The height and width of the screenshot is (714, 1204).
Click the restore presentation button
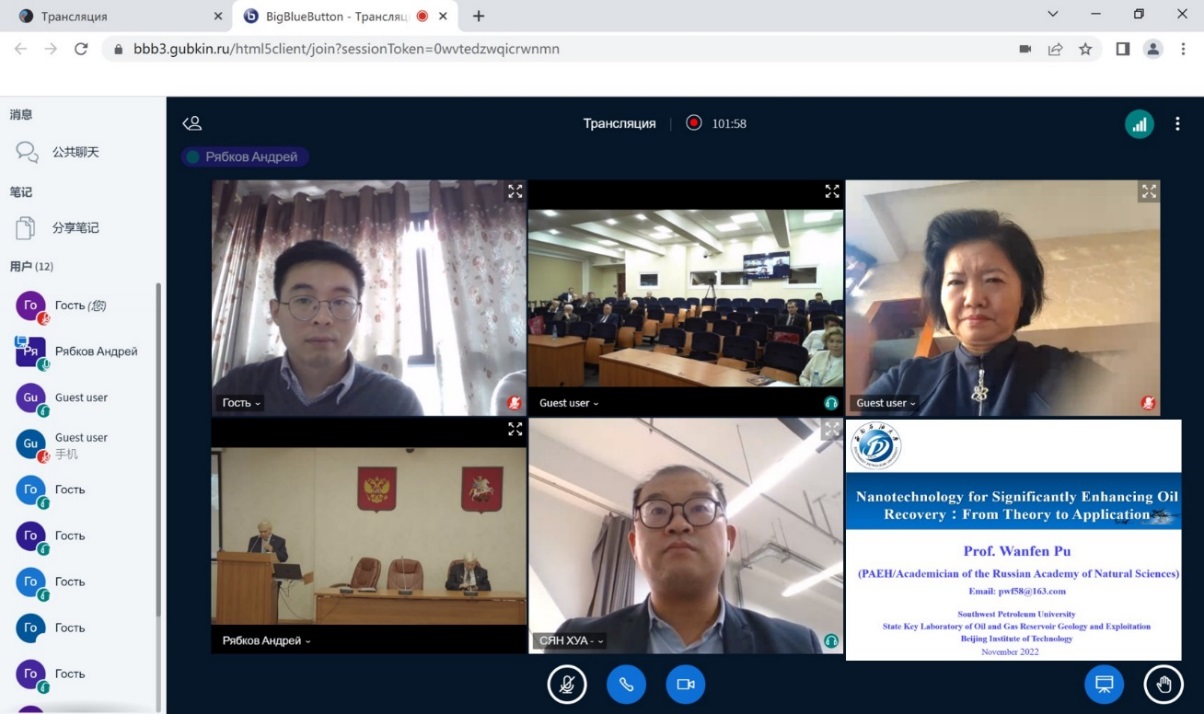(x=1104, y=684)
